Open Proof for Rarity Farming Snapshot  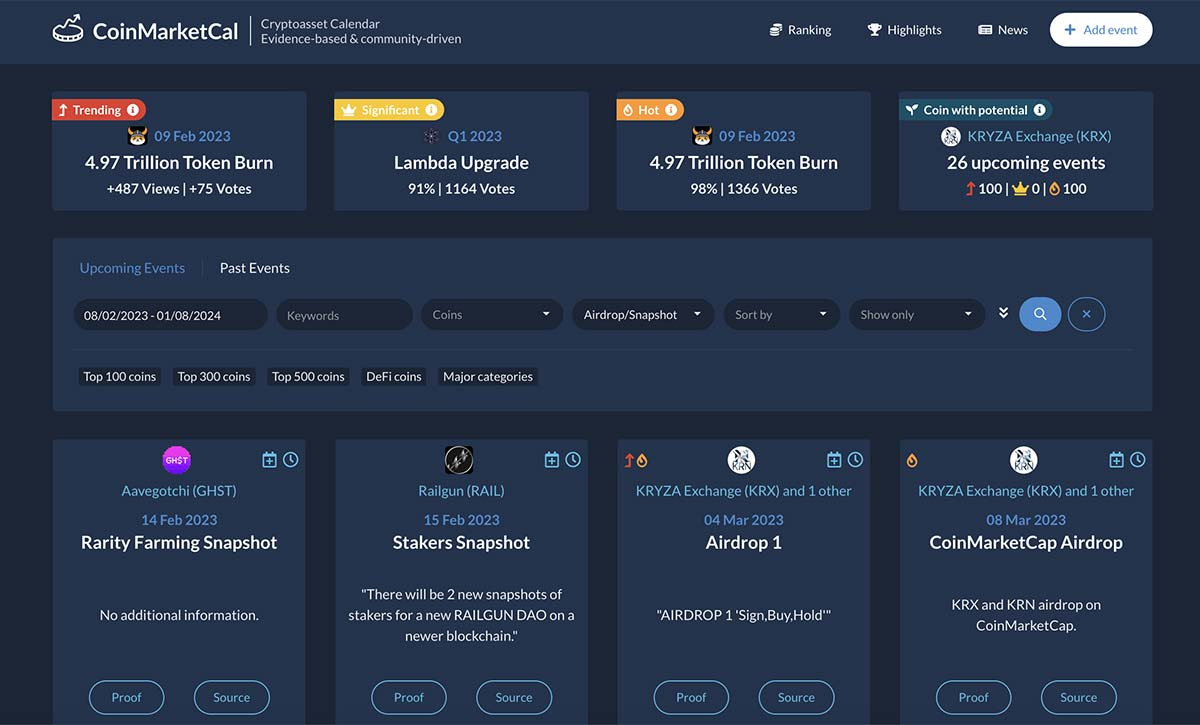(126, 697)
